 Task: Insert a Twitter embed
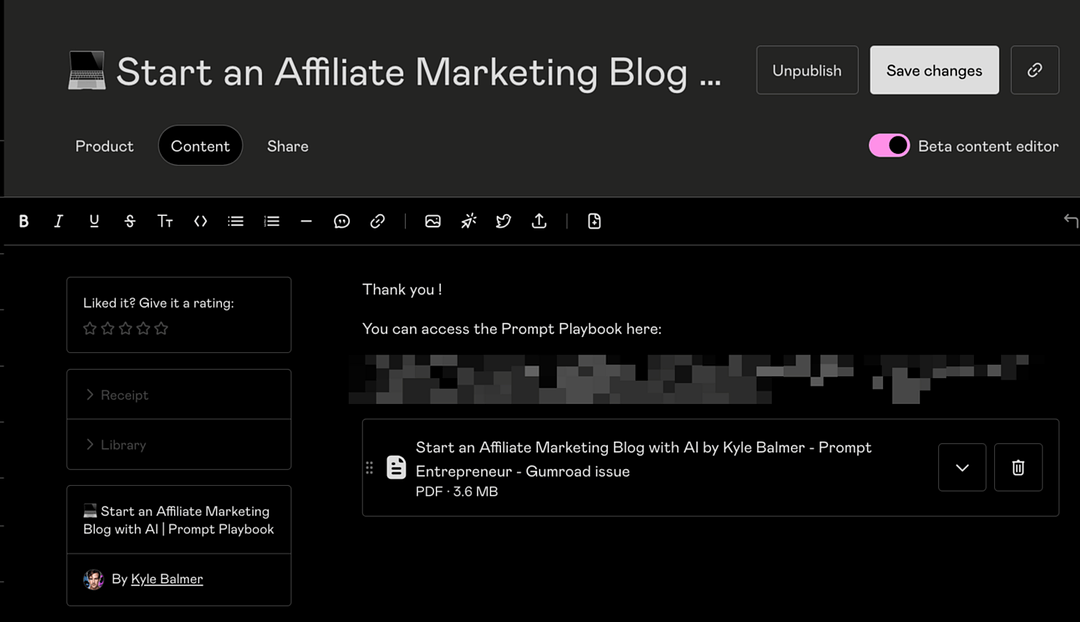point(503,221)
